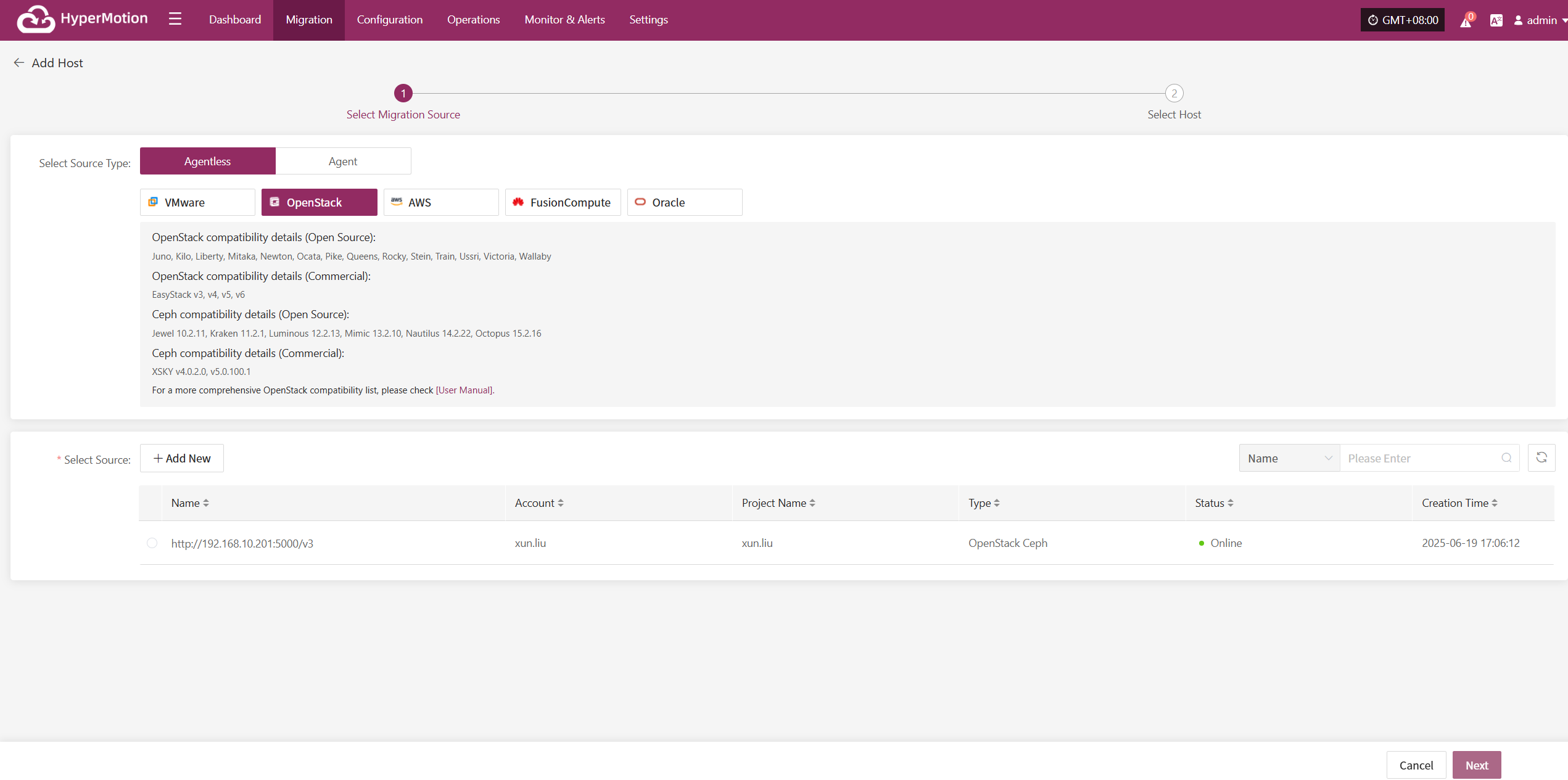This screenshot has width=1568, height=780.
Task: Open the Migration menu
Action: [x=309, y=20]
